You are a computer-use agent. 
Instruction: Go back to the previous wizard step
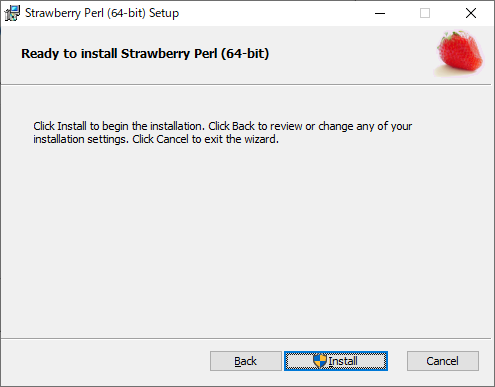click(x=246, y=361)
